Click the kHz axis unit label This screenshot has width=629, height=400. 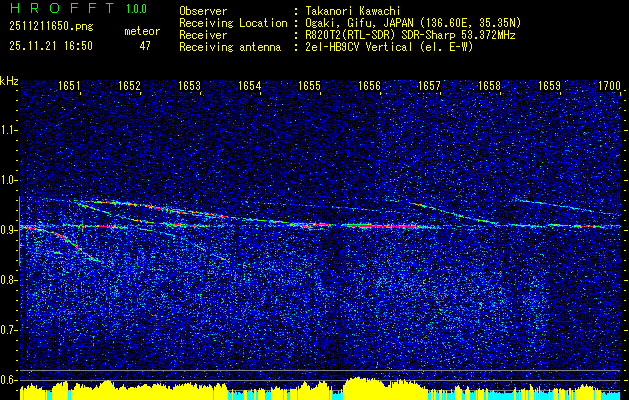9,81
